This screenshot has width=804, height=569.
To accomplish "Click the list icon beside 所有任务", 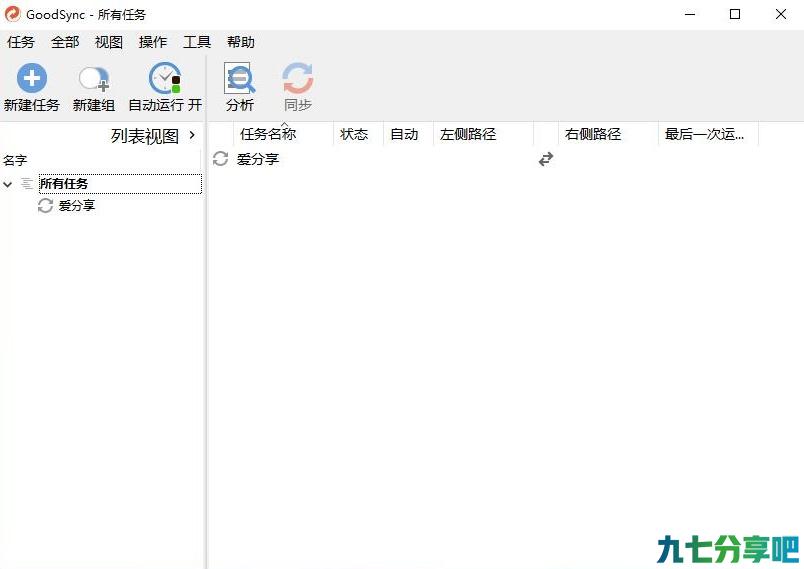I will click(x=27, y=184).
